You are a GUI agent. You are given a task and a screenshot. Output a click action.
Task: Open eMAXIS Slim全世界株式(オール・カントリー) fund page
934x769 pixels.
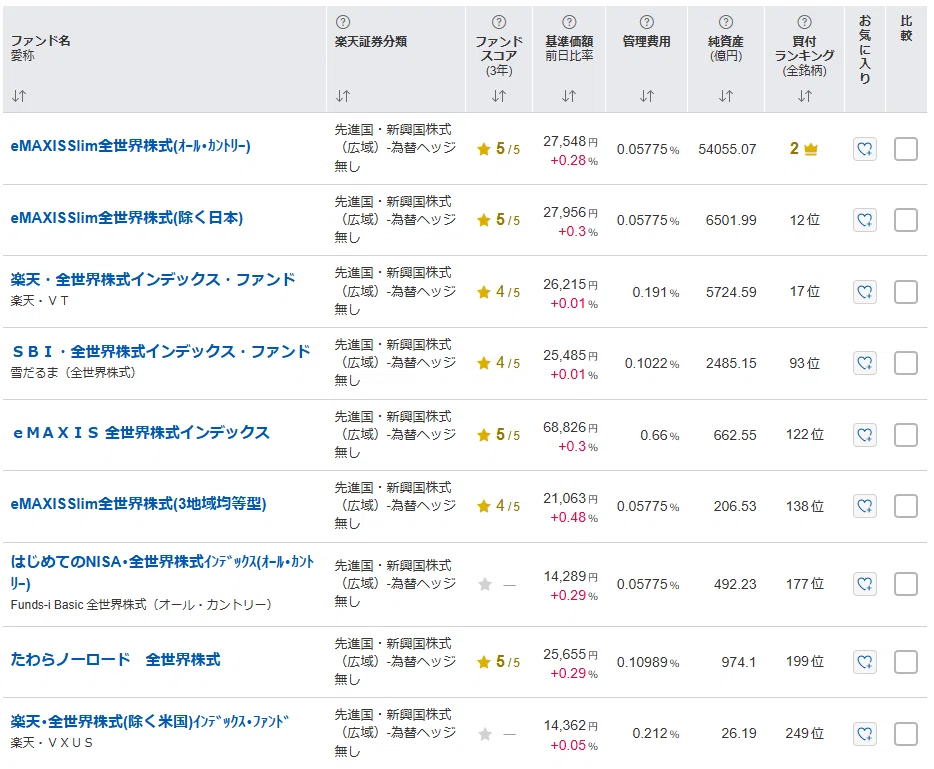(130, 146)
